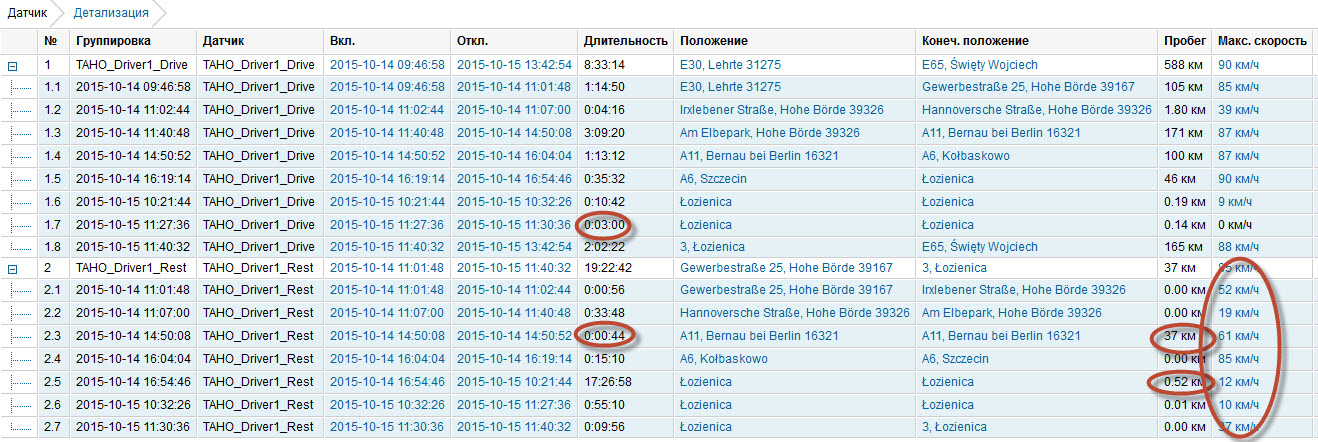Switch to the Датчик breadcrumb tab
Image resolution: width=1318 pixels, height=442 pixels.
[x=28, y=13]
